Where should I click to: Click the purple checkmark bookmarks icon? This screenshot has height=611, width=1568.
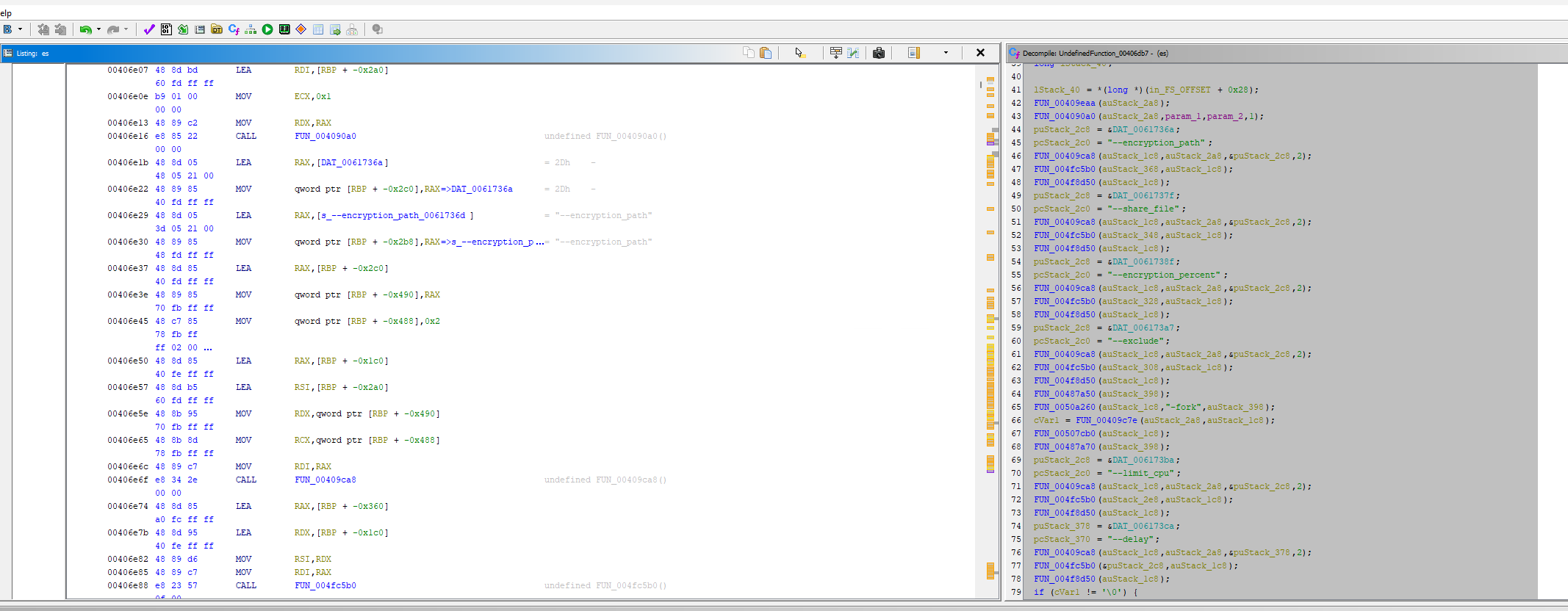(149, 29)
